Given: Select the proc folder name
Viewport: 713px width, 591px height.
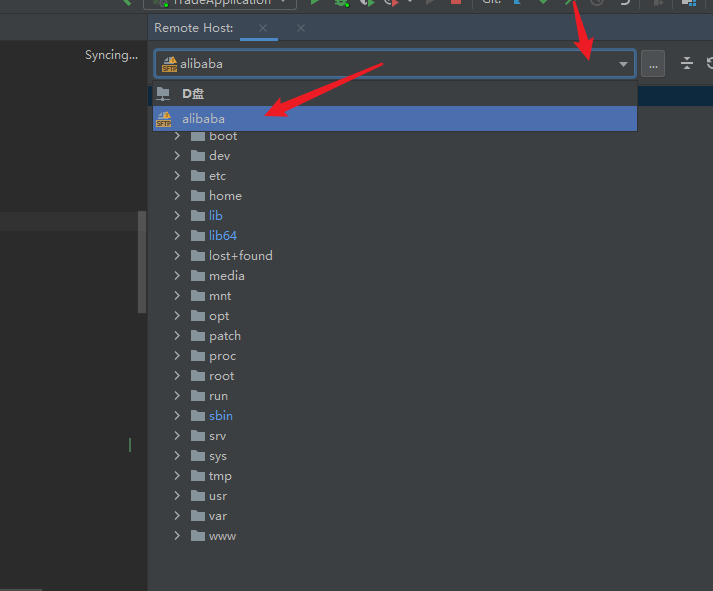Looking at the screenshot, I should coord(222,356).
